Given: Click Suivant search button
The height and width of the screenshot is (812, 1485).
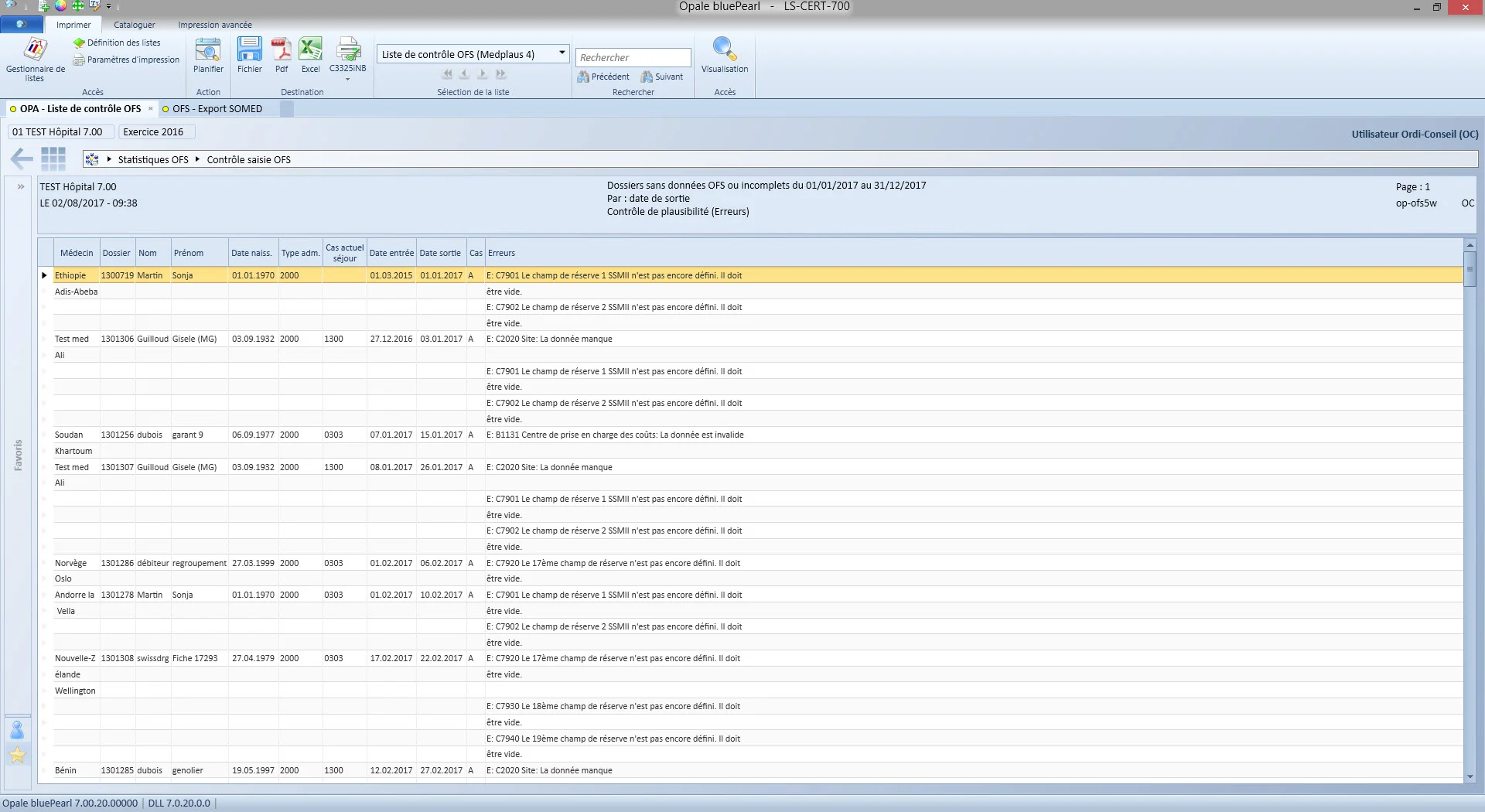Looking at the screenshot, I should (x=662, y=77).
